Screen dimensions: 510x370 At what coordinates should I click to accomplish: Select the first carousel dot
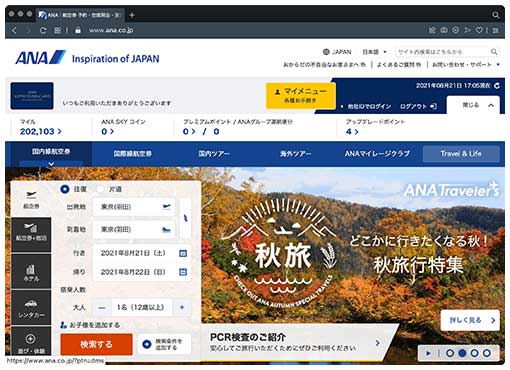point(450,353)
